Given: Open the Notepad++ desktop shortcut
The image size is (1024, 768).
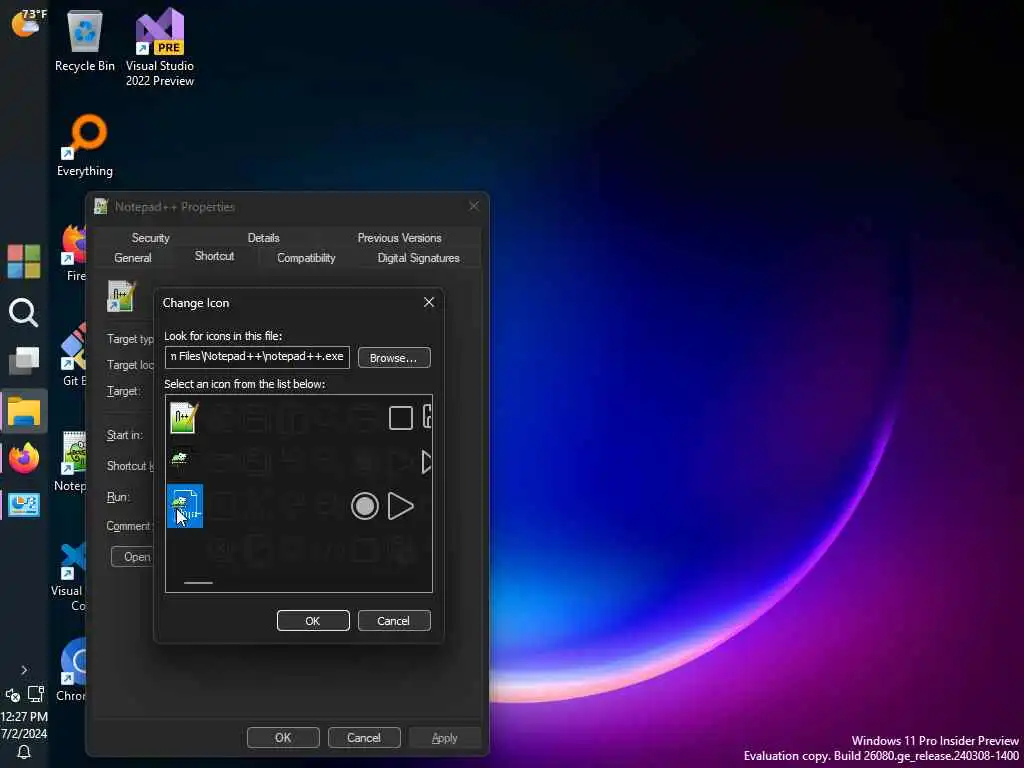Looking at the screenshot, I should pos(71,461).
